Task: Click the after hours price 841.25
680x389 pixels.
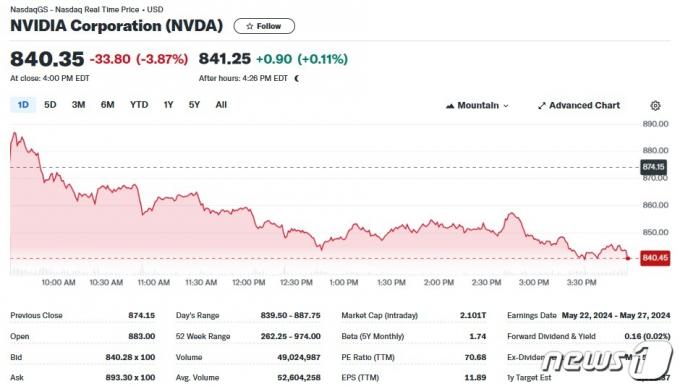Action: [225, 59]
